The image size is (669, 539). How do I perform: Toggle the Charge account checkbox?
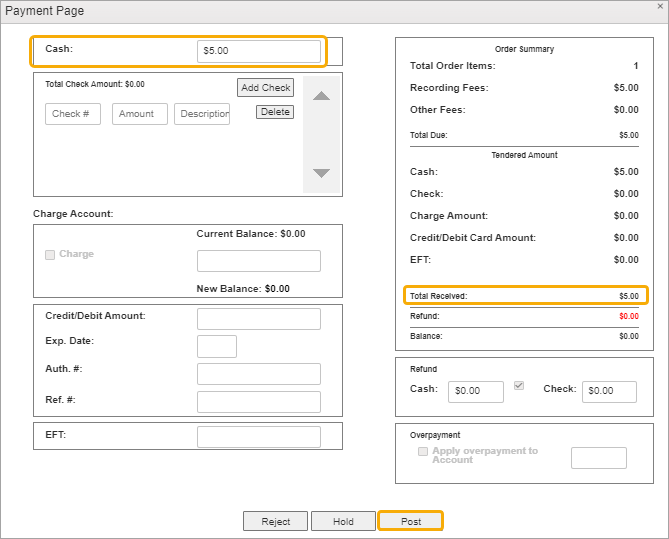50,255
